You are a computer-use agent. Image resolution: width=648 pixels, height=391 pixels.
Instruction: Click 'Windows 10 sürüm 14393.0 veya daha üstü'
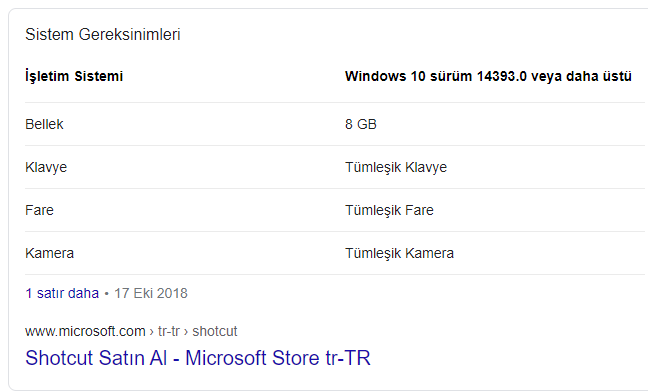[x=488, y=76]
